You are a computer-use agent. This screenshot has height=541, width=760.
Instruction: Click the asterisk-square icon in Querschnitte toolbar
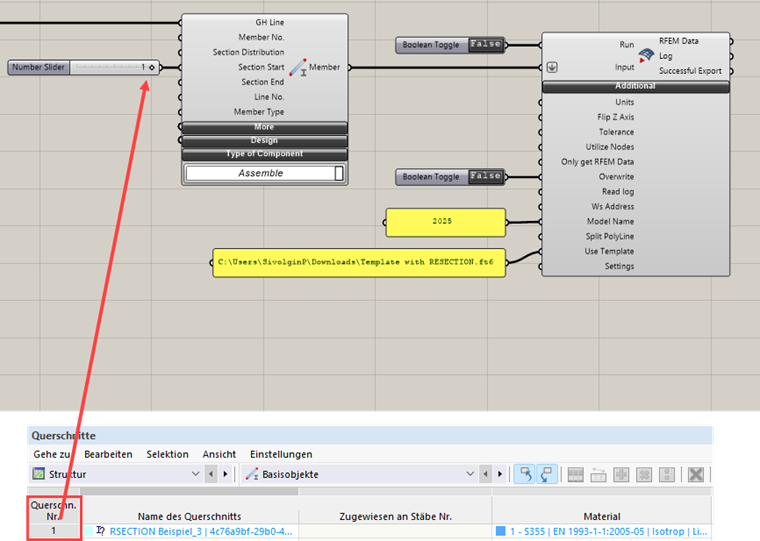click(644, 475)
